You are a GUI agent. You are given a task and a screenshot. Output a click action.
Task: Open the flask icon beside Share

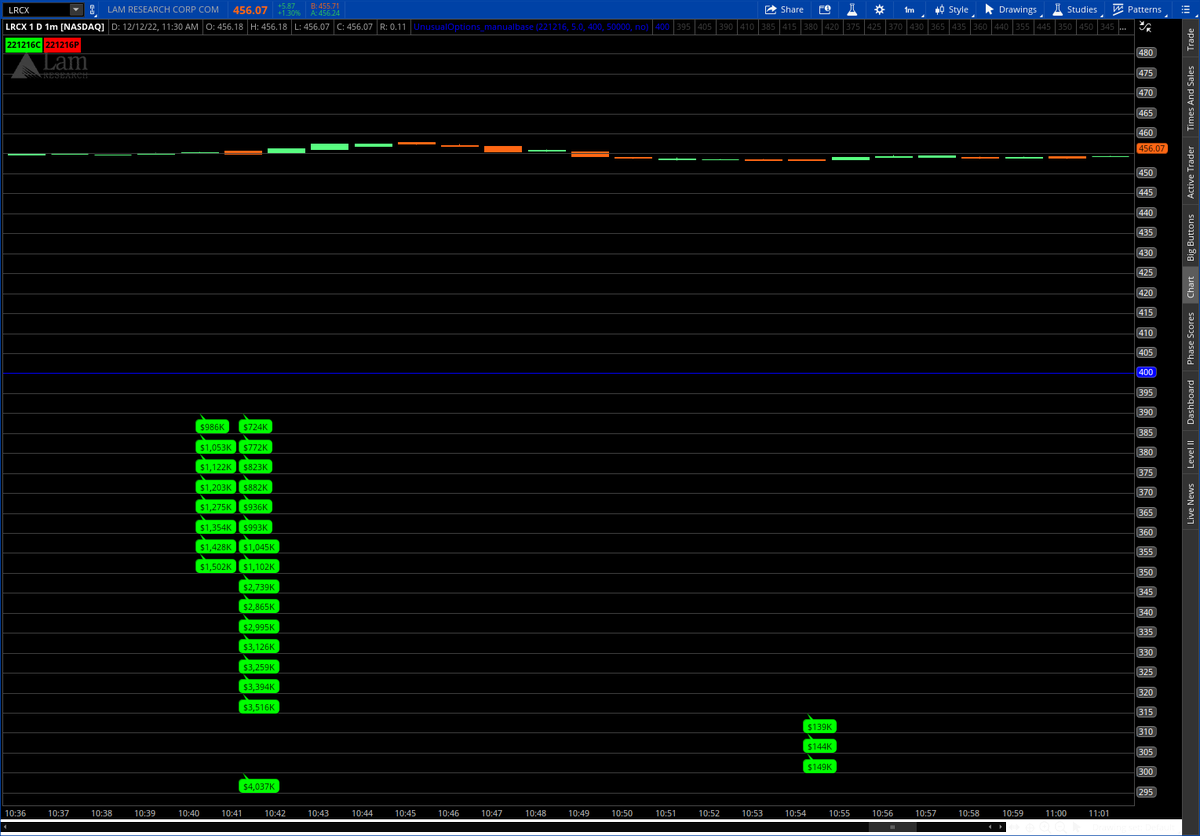[x=852, y=9]
